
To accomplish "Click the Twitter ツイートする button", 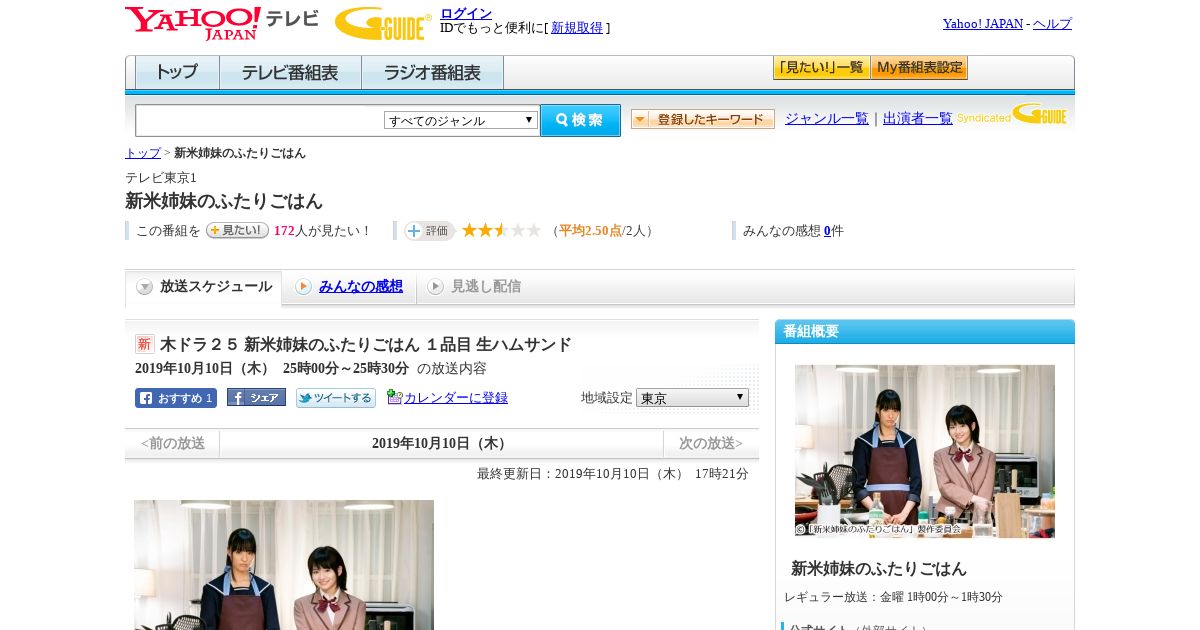I will (x=336, y=398).
